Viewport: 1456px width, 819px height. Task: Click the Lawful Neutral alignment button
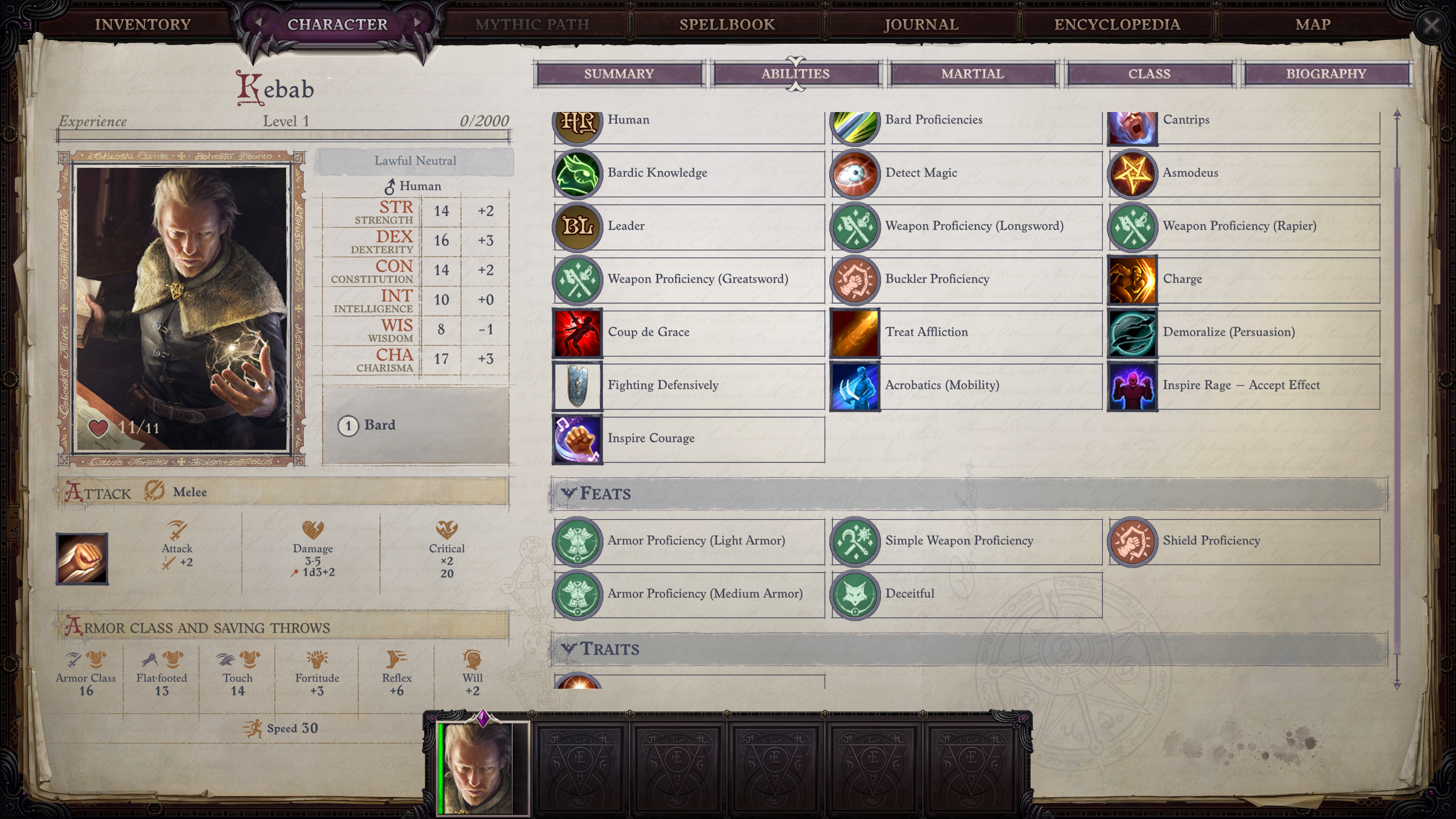click(415, 161)
